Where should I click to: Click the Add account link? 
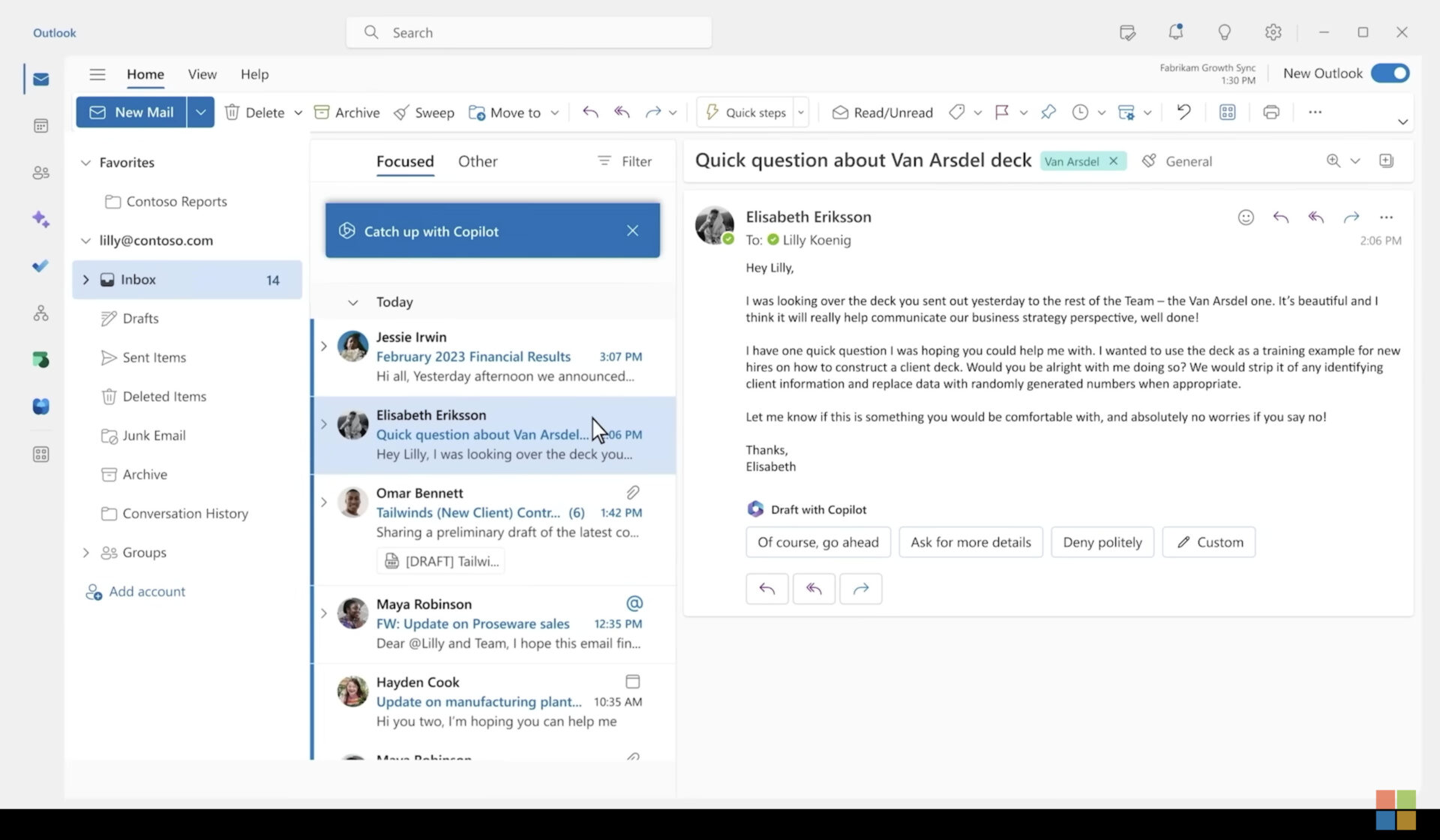(x=147, y=592)
